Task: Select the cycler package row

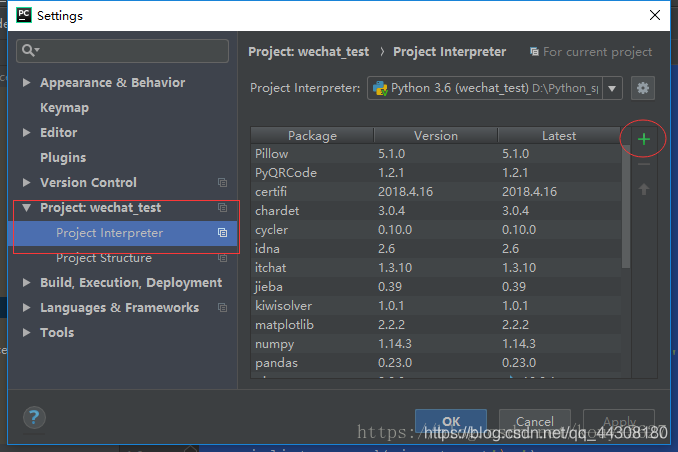Action: [436, 230]
